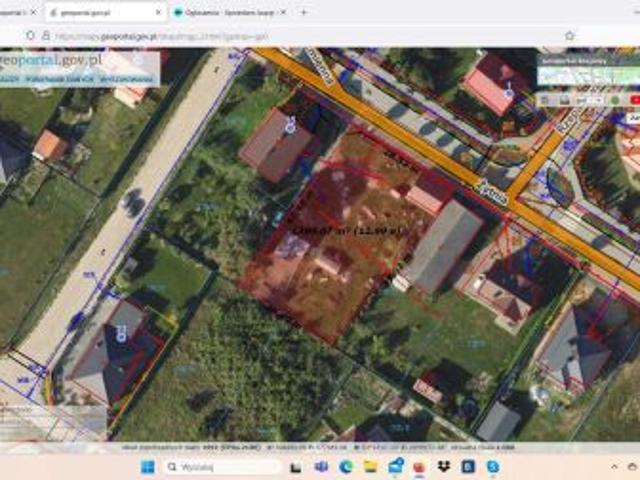Click the first icon in the map toolbar
Image resolution: width=640 pixels, height=480 pixels.
[x=545, y=100]
